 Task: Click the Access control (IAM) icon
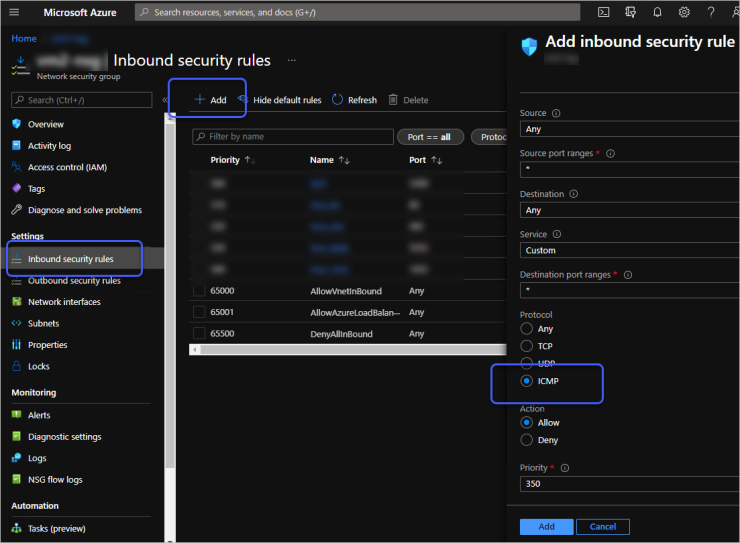17,167
